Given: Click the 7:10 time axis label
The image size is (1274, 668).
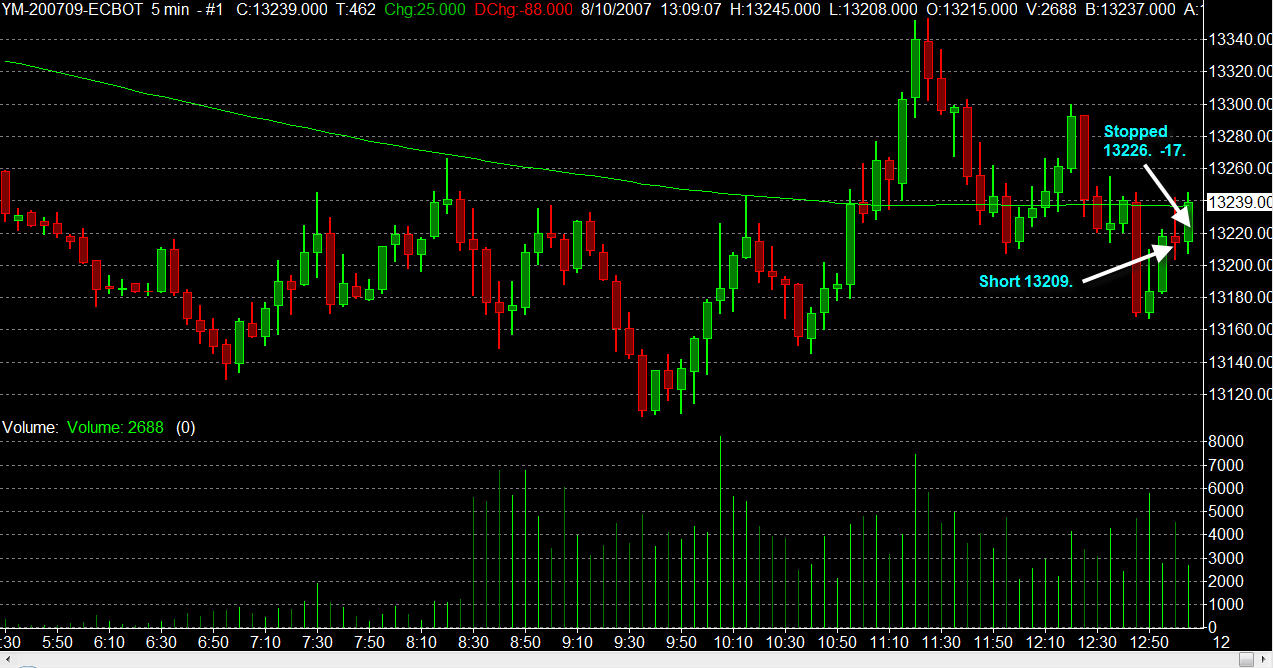Looking at the screenshot, I should (265, 641).
